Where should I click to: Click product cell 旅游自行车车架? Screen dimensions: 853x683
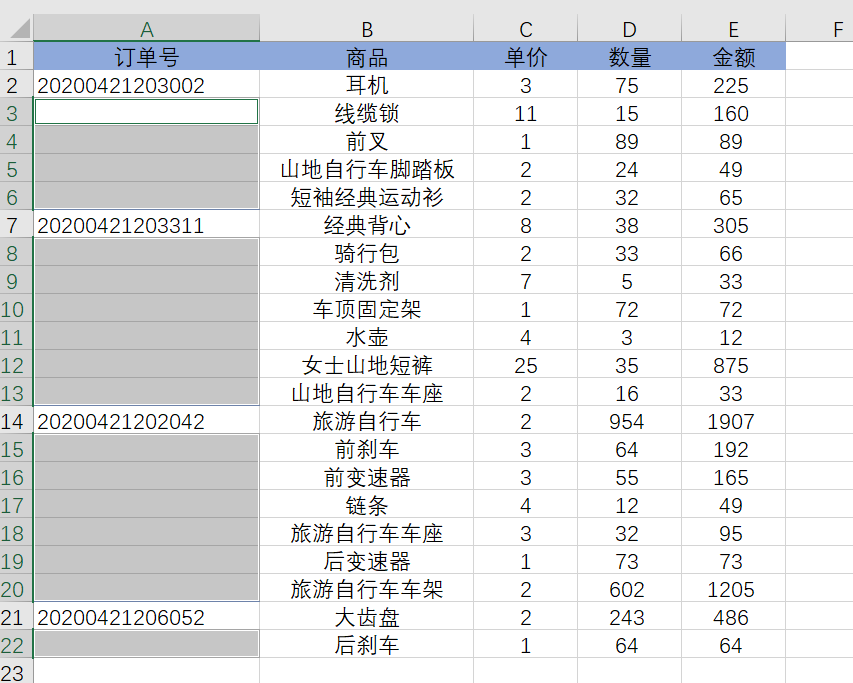367,589
